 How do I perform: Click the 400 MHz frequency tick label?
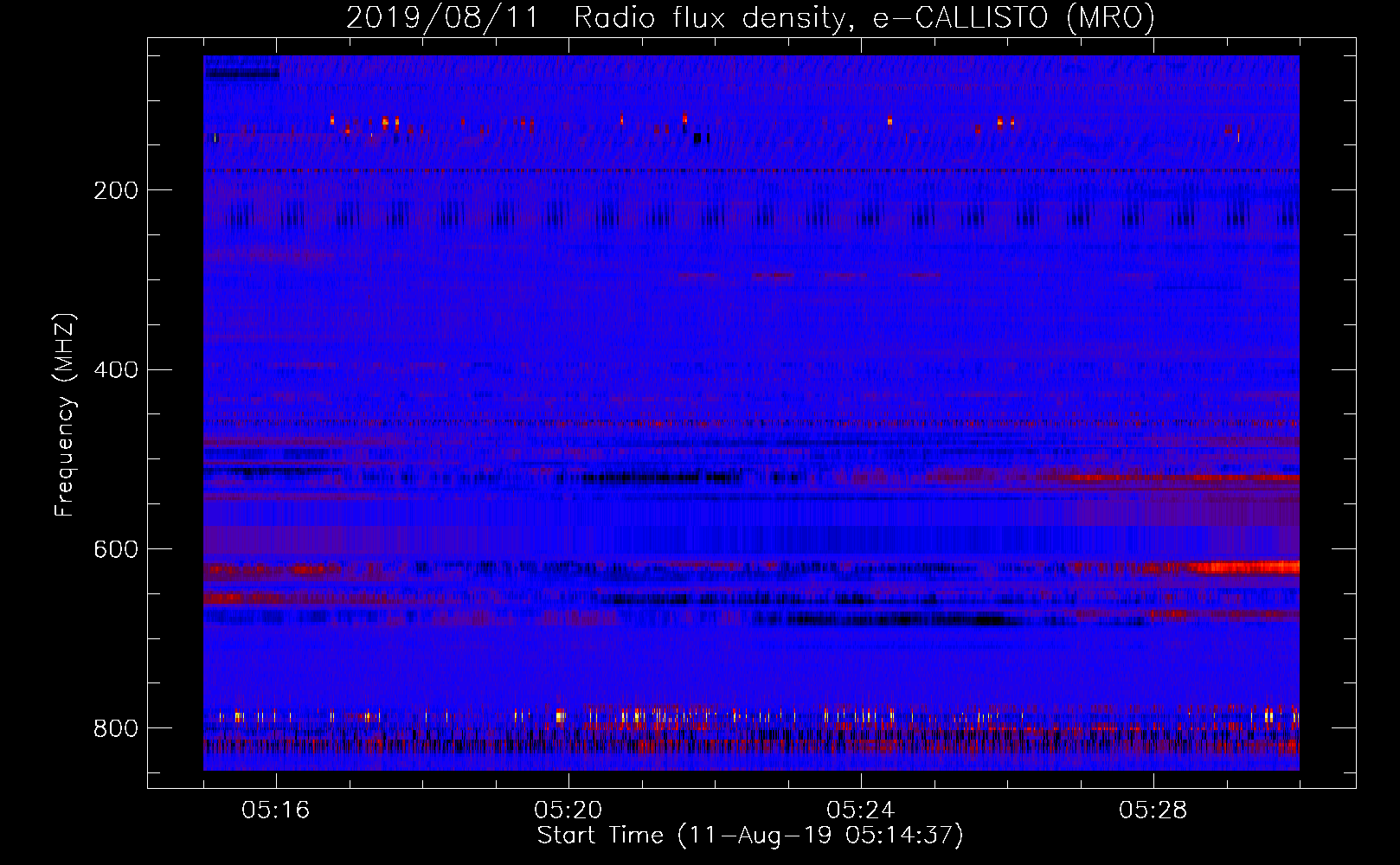[x=116, y=370]
